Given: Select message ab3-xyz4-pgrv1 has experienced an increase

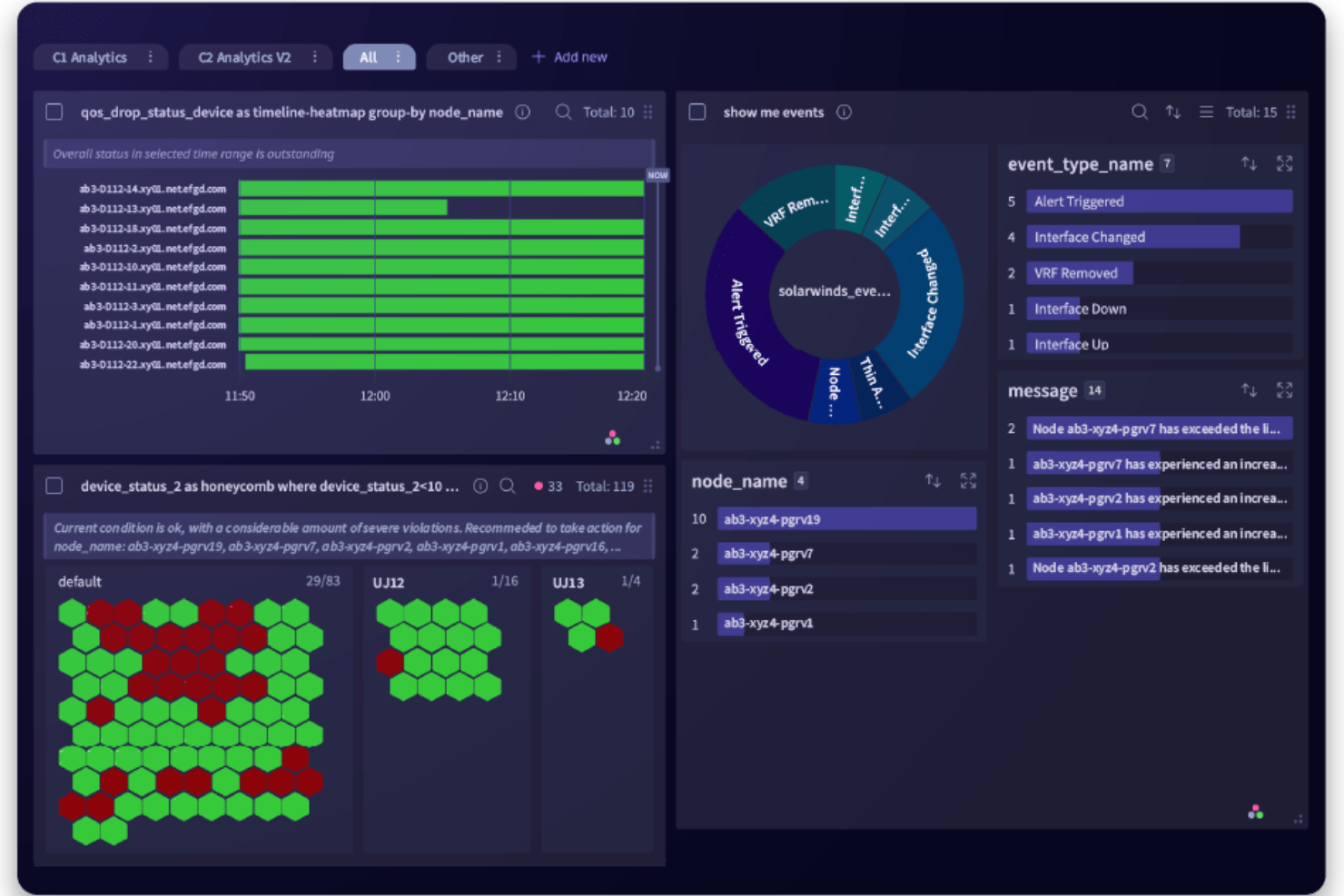Looking at the screenshot, I should click(1160, 534).
